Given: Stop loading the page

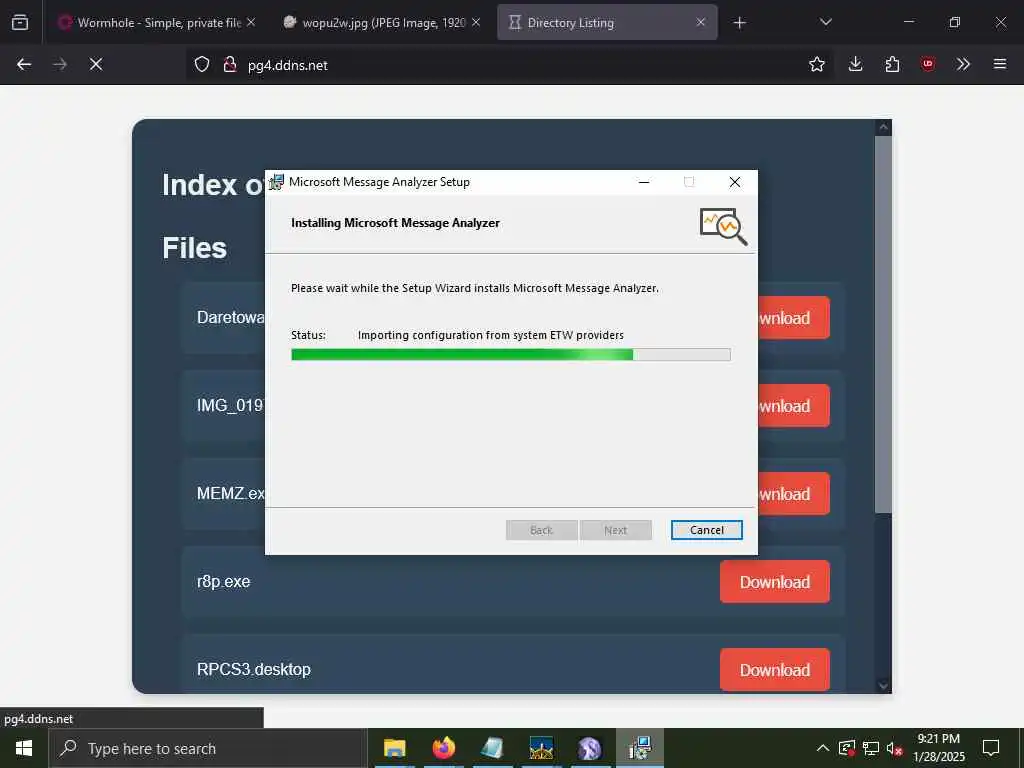Looking at the screenshot, I should click(x=96, y=64).
